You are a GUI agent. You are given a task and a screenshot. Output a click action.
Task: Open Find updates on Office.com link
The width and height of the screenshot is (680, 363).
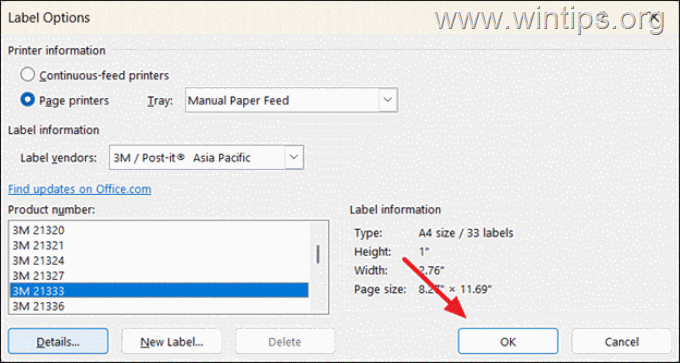click(x=79, y=189)
